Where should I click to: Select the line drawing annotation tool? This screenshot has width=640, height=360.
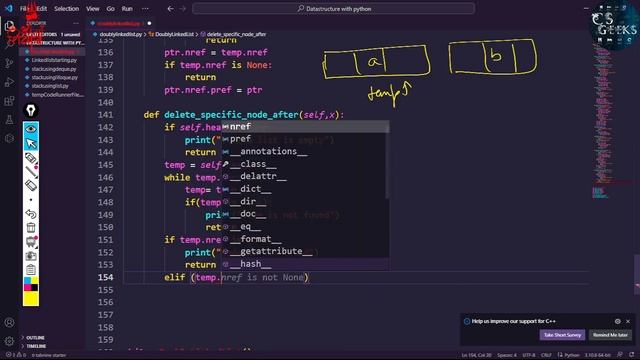[x=31, y=172]
